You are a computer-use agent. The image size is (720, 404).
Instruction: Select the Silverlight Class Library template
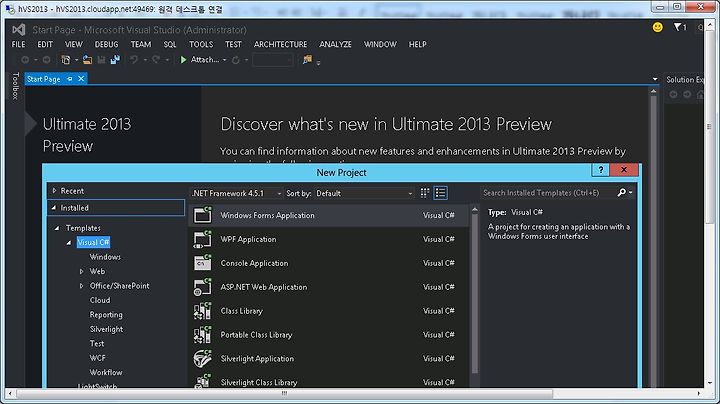[329, 382]
